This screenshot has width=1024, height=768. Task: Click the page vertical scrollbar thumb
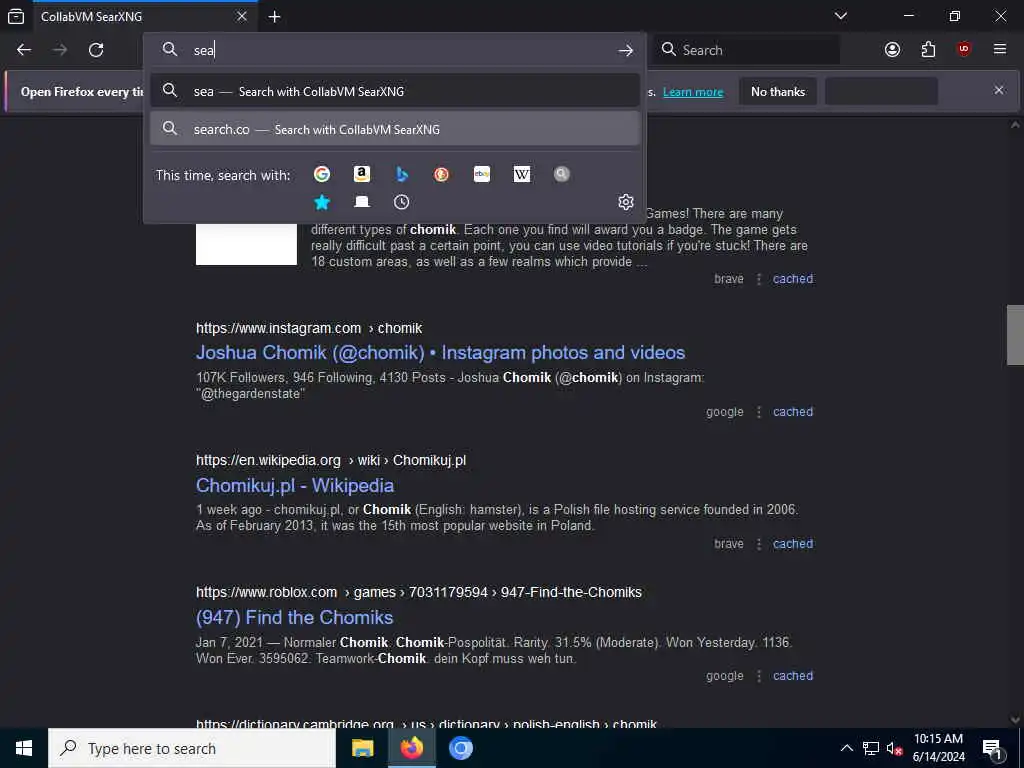pyautogui.click(x=1015, y=334)
